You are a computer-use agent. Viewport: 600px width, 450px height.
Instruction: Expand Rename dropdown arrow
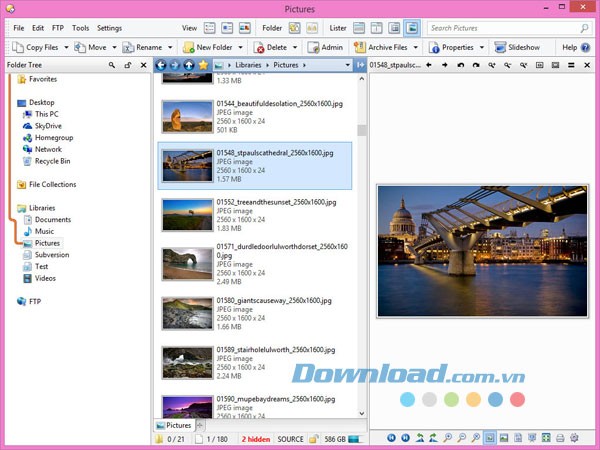(x=170, y=47)
